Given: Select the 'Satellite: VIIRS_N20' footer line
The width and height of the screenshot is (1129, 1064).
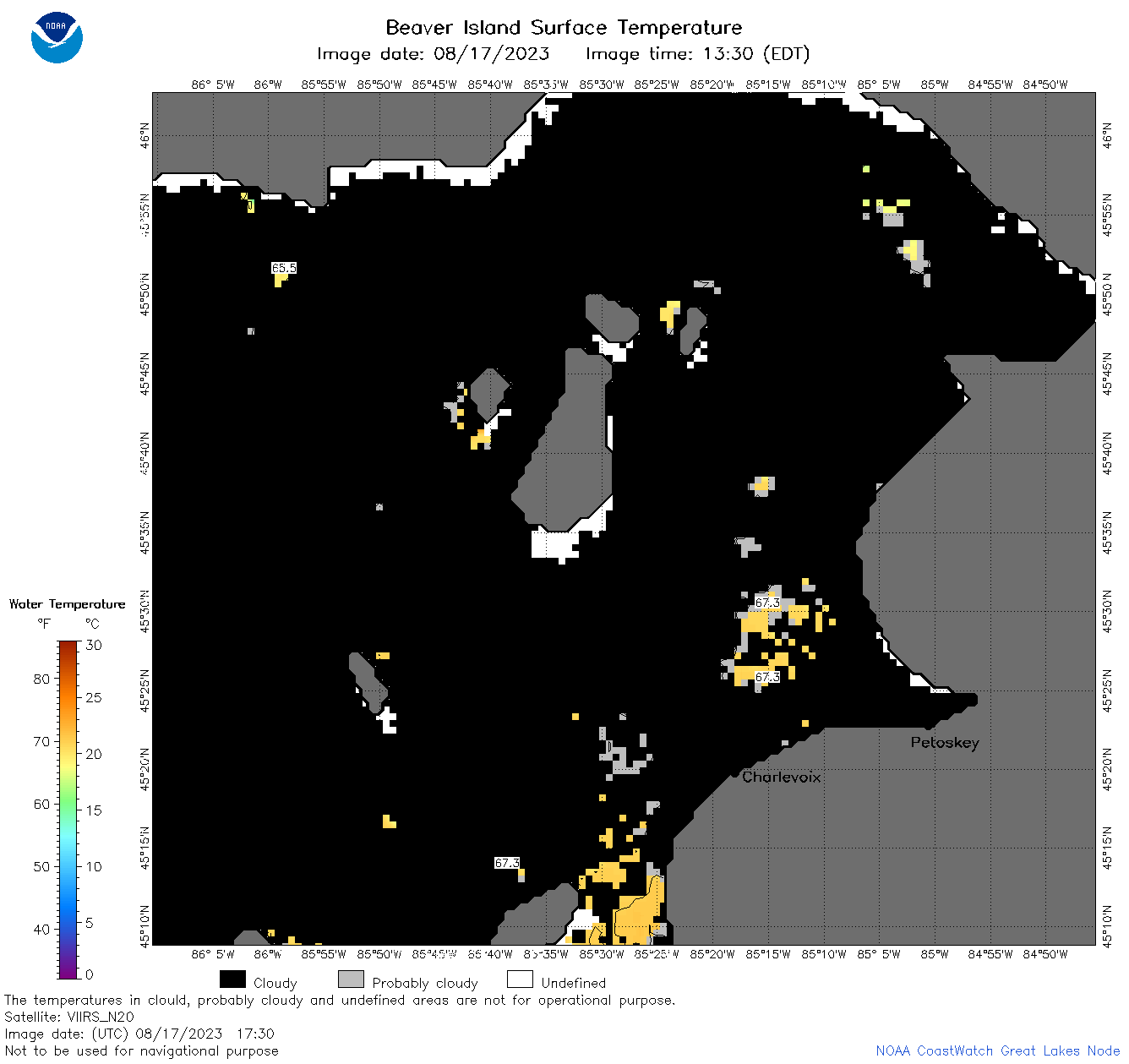Looking at the screenshot, I should point(69,1017).
